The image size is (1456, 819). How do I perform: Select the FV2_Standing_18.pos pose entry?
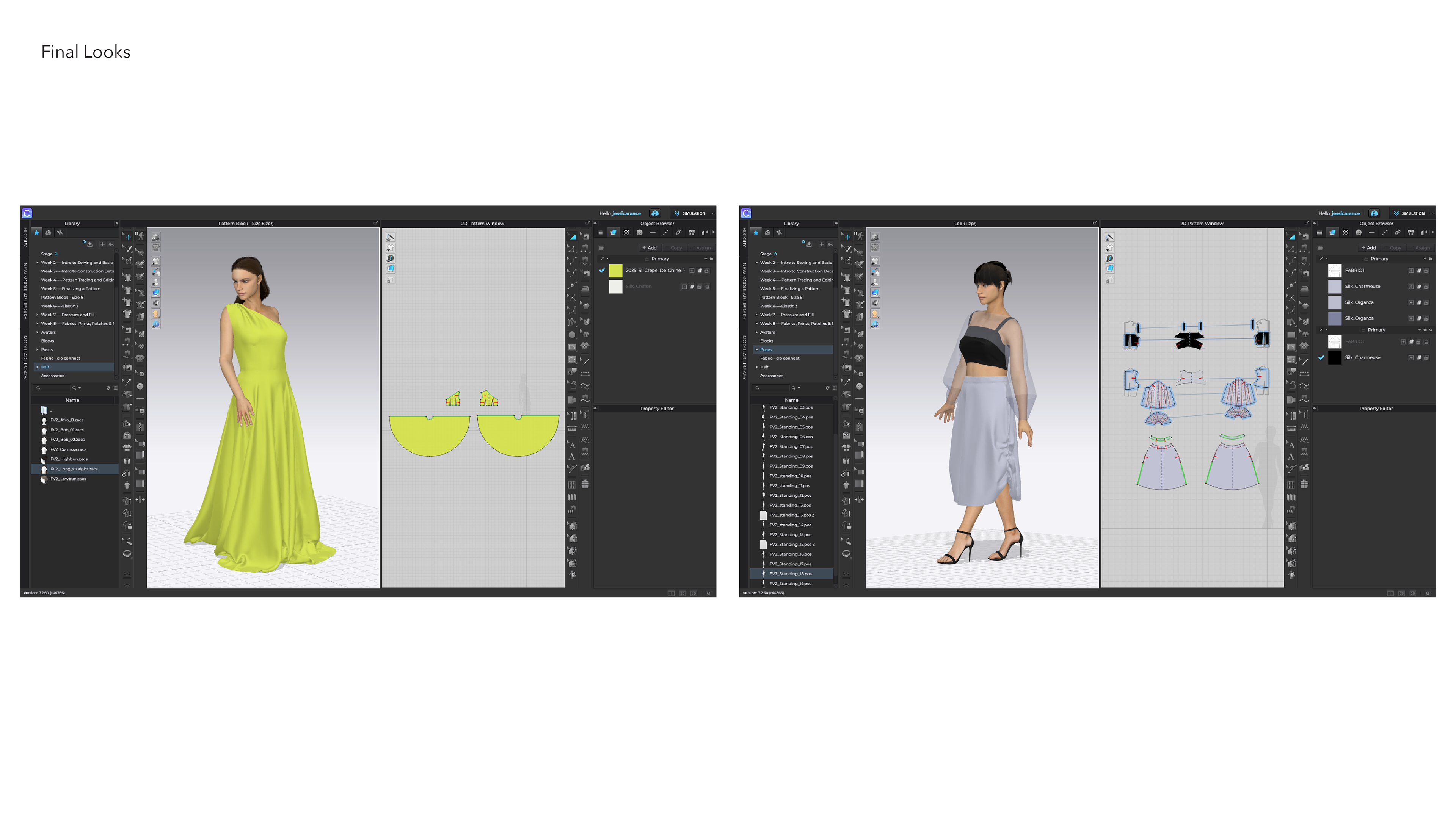coord(790,574)
